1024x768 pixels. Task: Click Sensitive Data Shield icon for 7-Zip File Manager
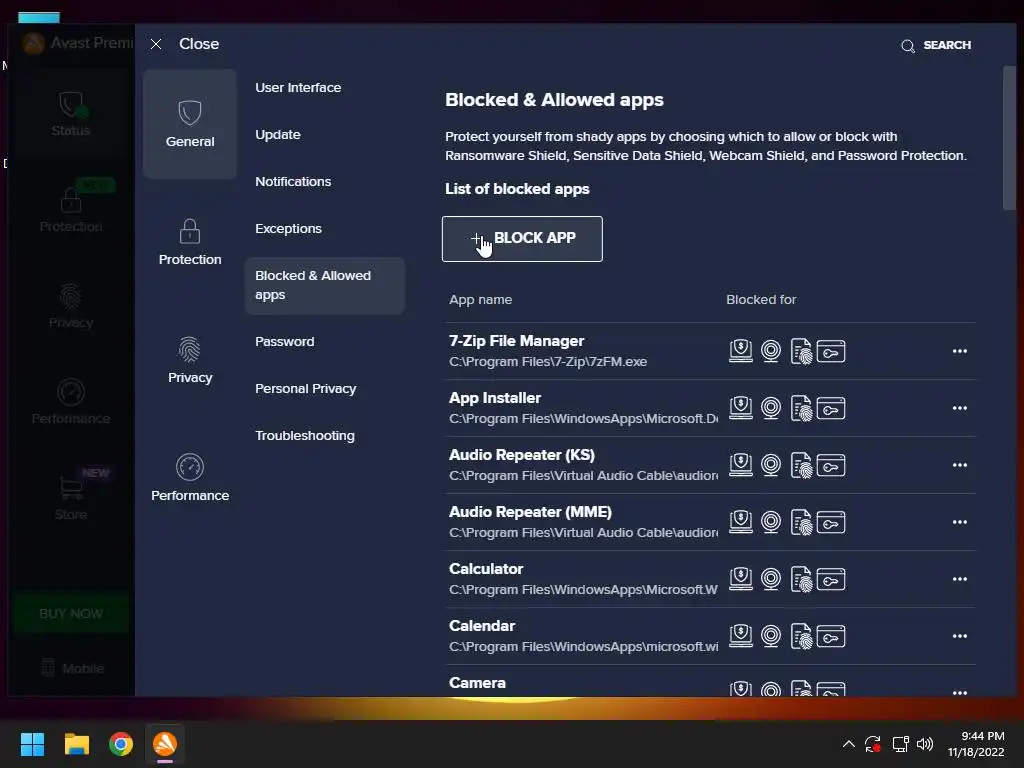(801, 351)
